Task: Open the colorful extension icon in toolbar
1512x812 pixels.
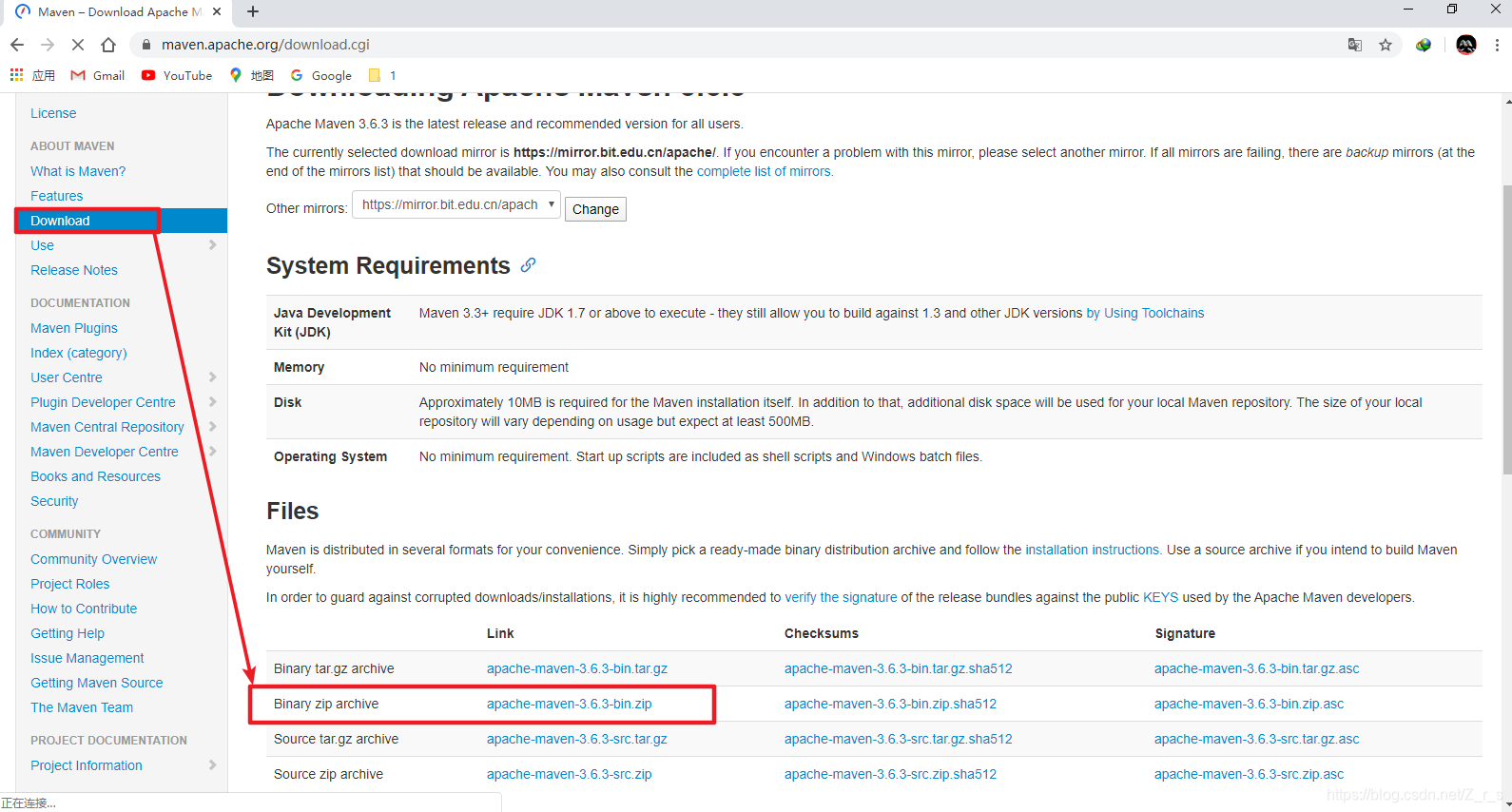Action: (x=1424, y=45)
